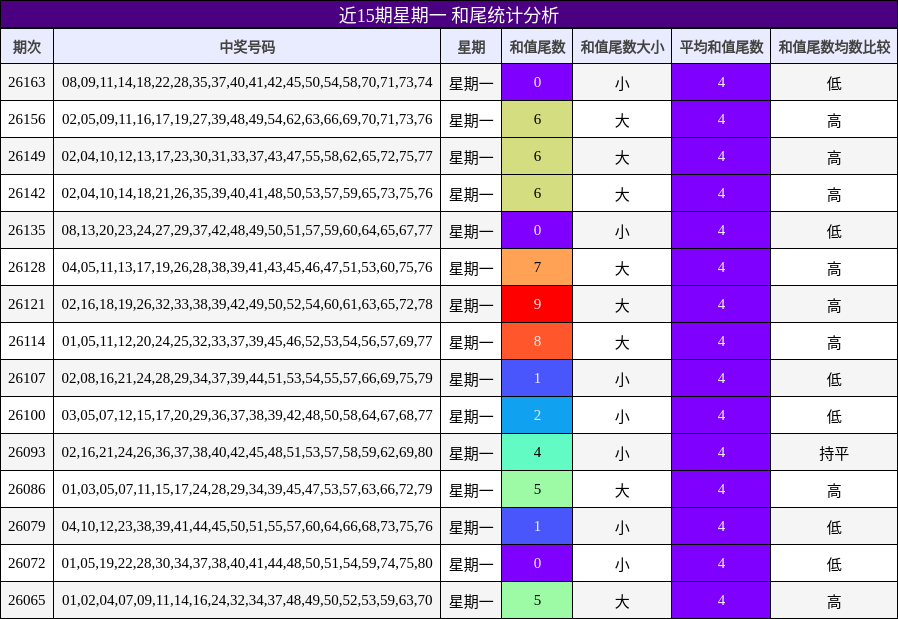Select issue number 26065

pos(27,600)
